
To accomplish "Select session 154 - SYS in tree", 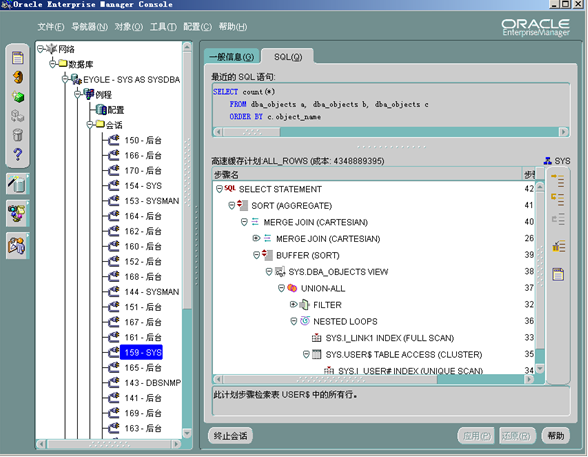I will (143, 186).
